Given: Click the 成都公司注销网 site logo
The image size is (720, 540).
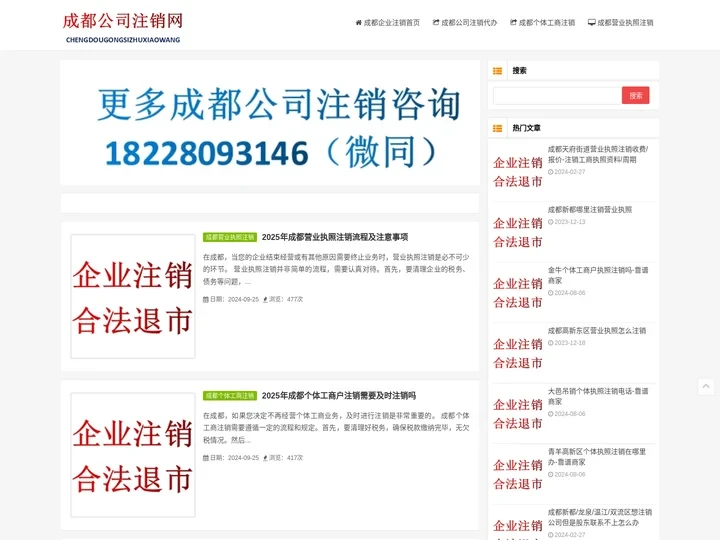Looking at the screenshot, I should [x=123, y=28].
